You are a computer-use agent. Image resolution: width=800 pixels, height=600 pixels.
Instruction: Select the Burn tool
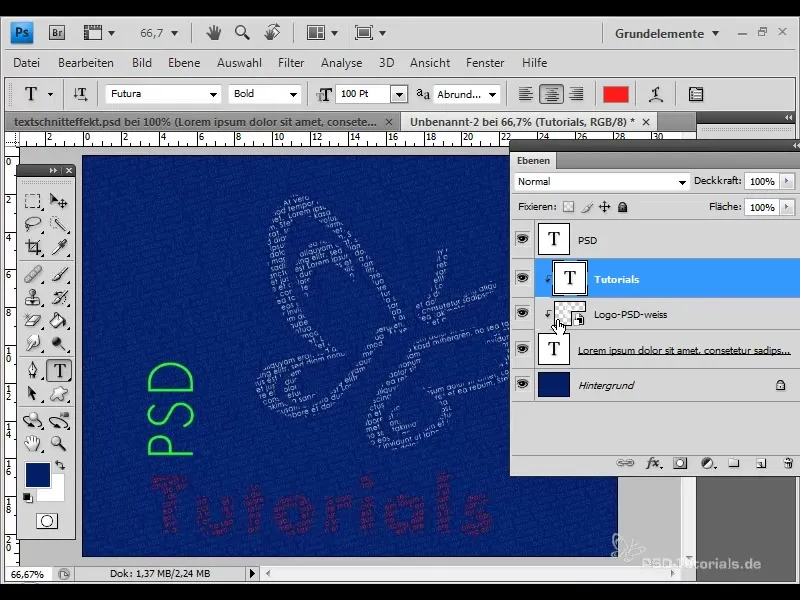click(x=59, y=343)
